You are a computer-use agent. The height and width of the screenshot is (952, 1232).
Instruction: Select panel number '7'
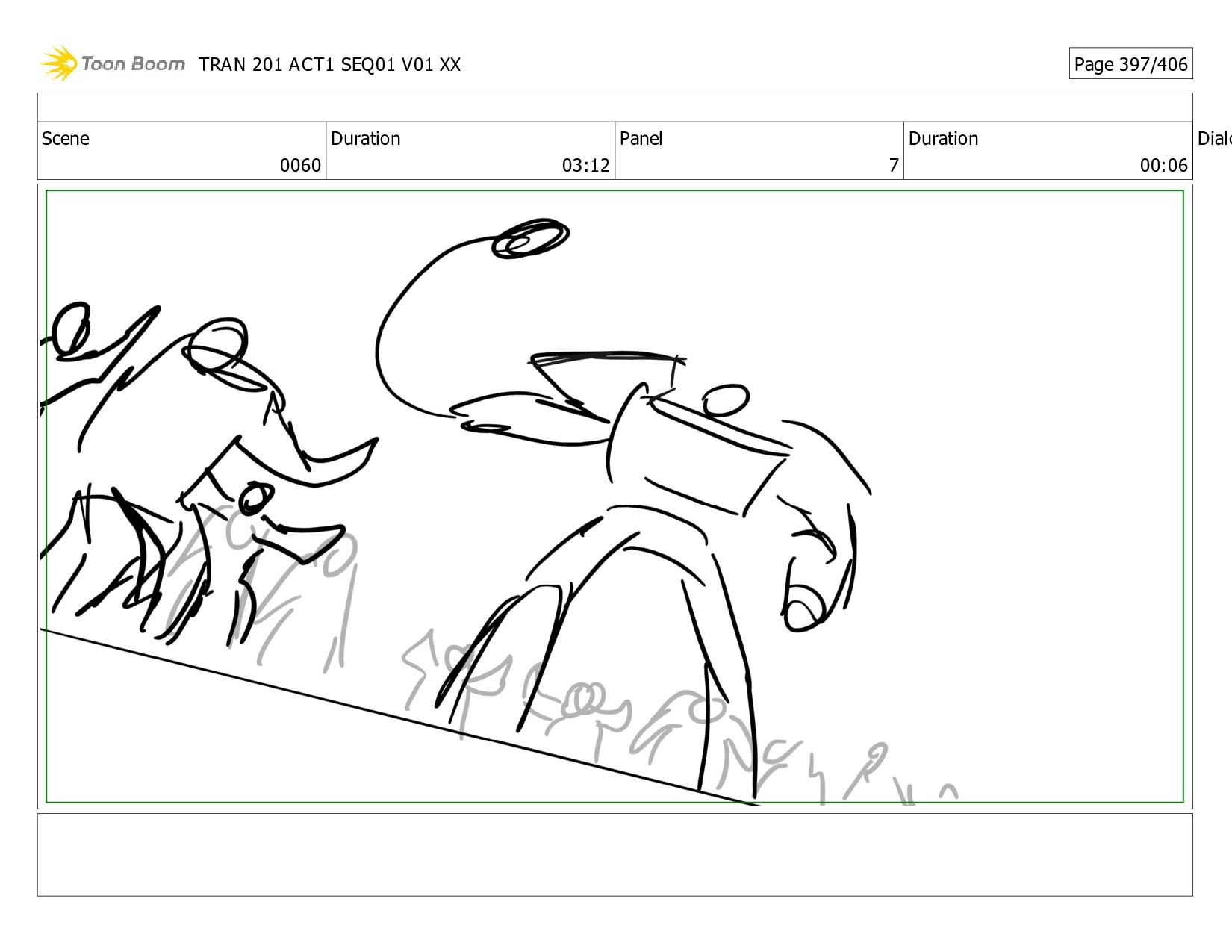894,166
